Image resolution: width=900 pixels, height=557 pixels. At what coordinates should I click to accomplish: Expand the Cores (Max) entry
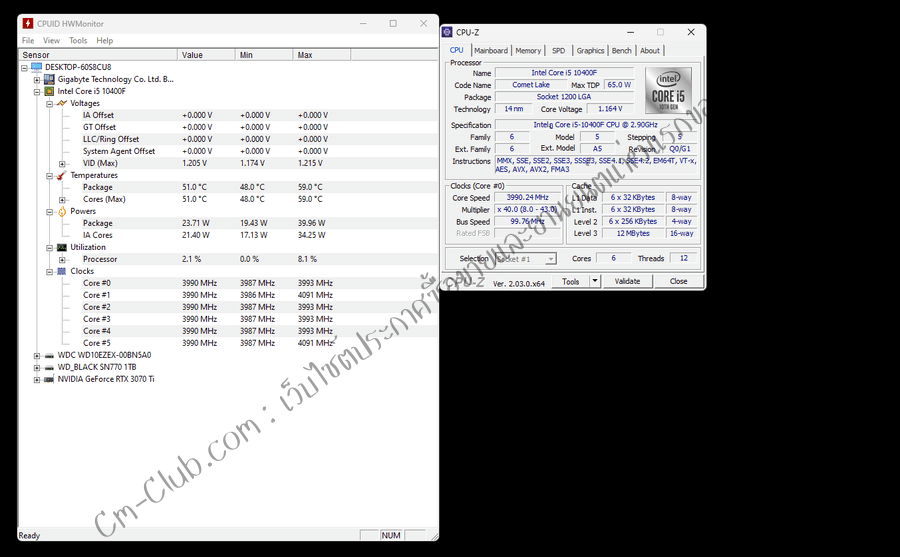(x=62, y=200)
